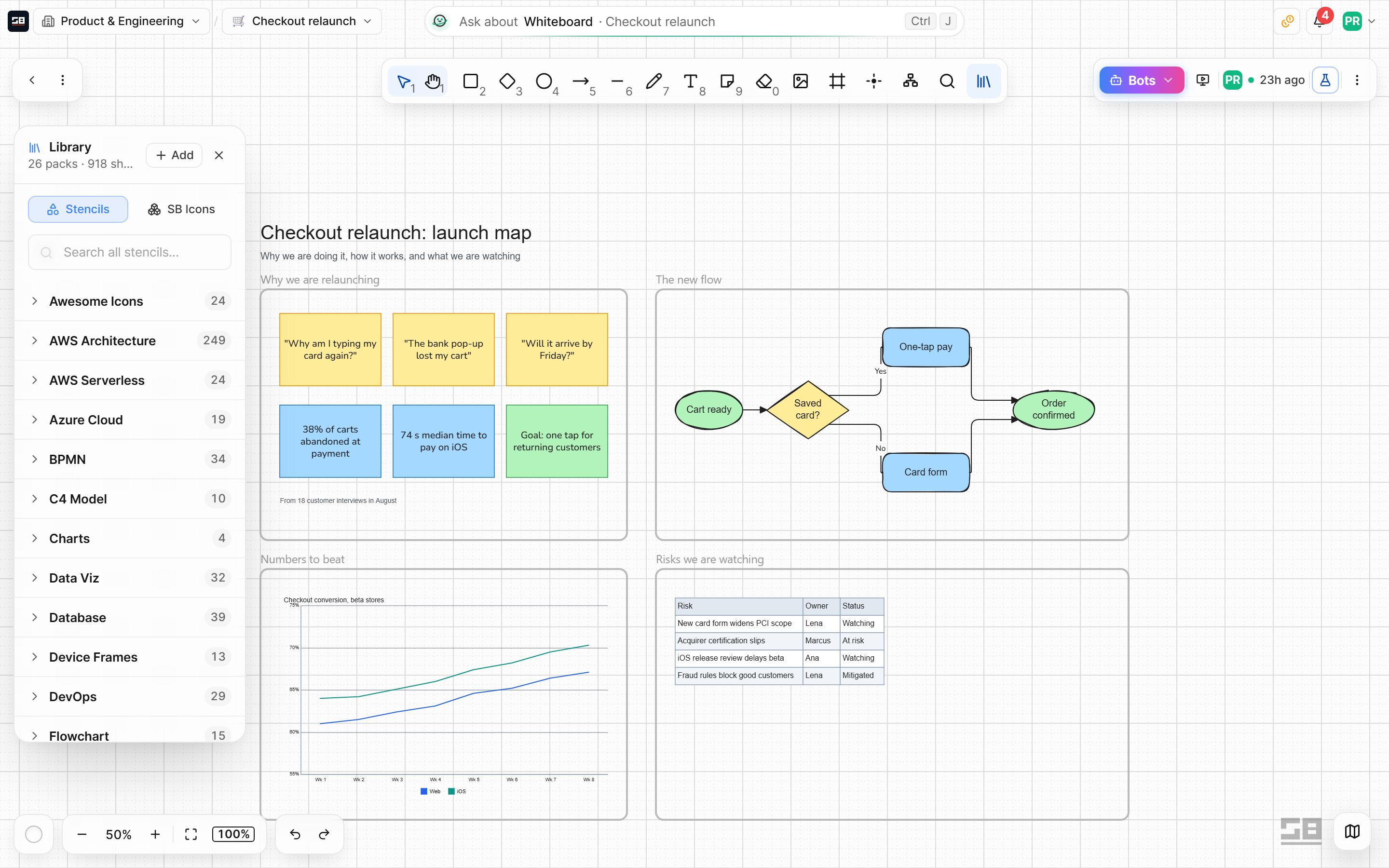
Task: Expand the DevOps pack
Action: pyautogui.click(x=130, y=696)
